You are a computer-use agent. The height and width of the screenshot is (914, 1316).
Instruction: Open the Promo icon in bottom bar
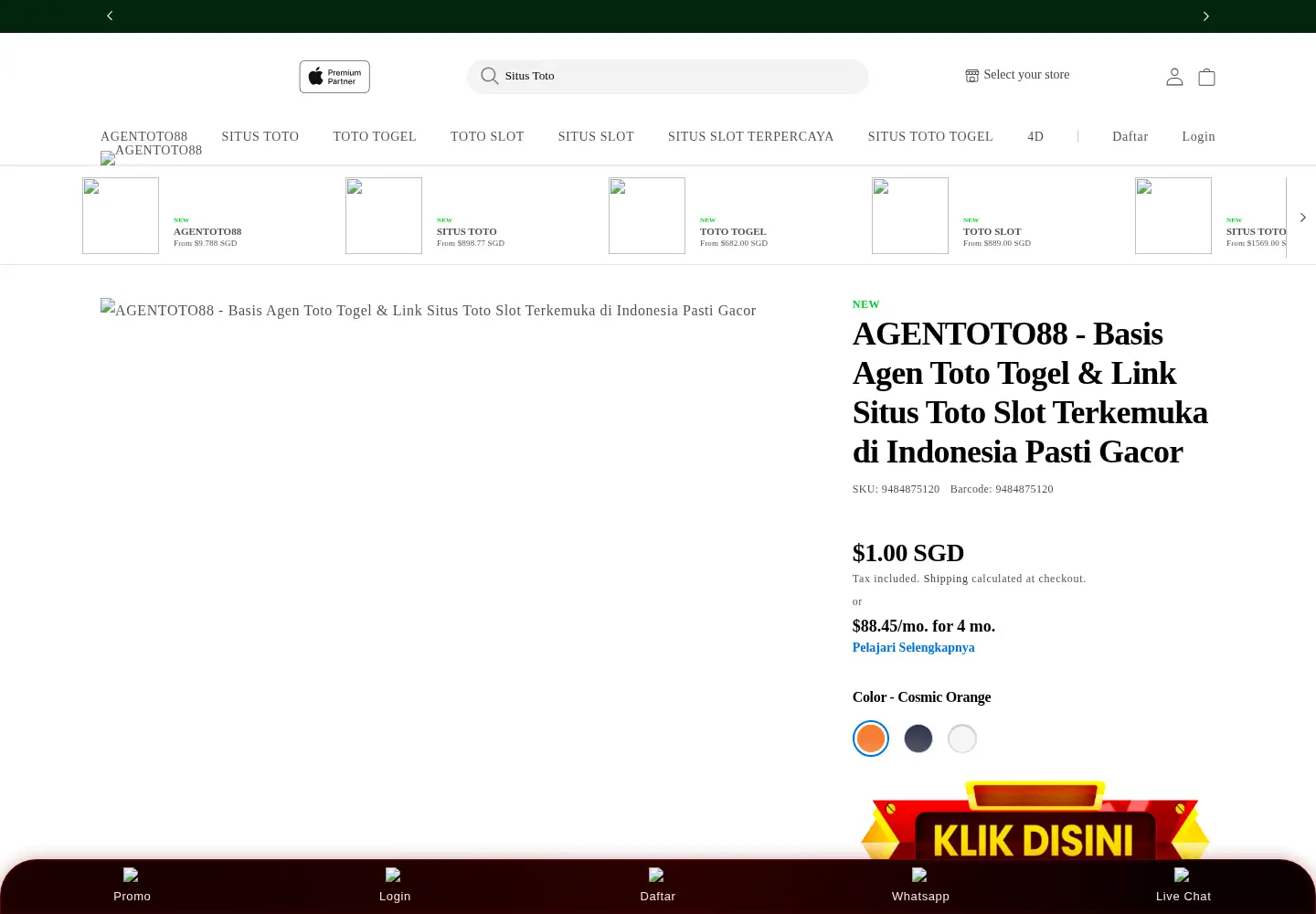pos(132,875)
